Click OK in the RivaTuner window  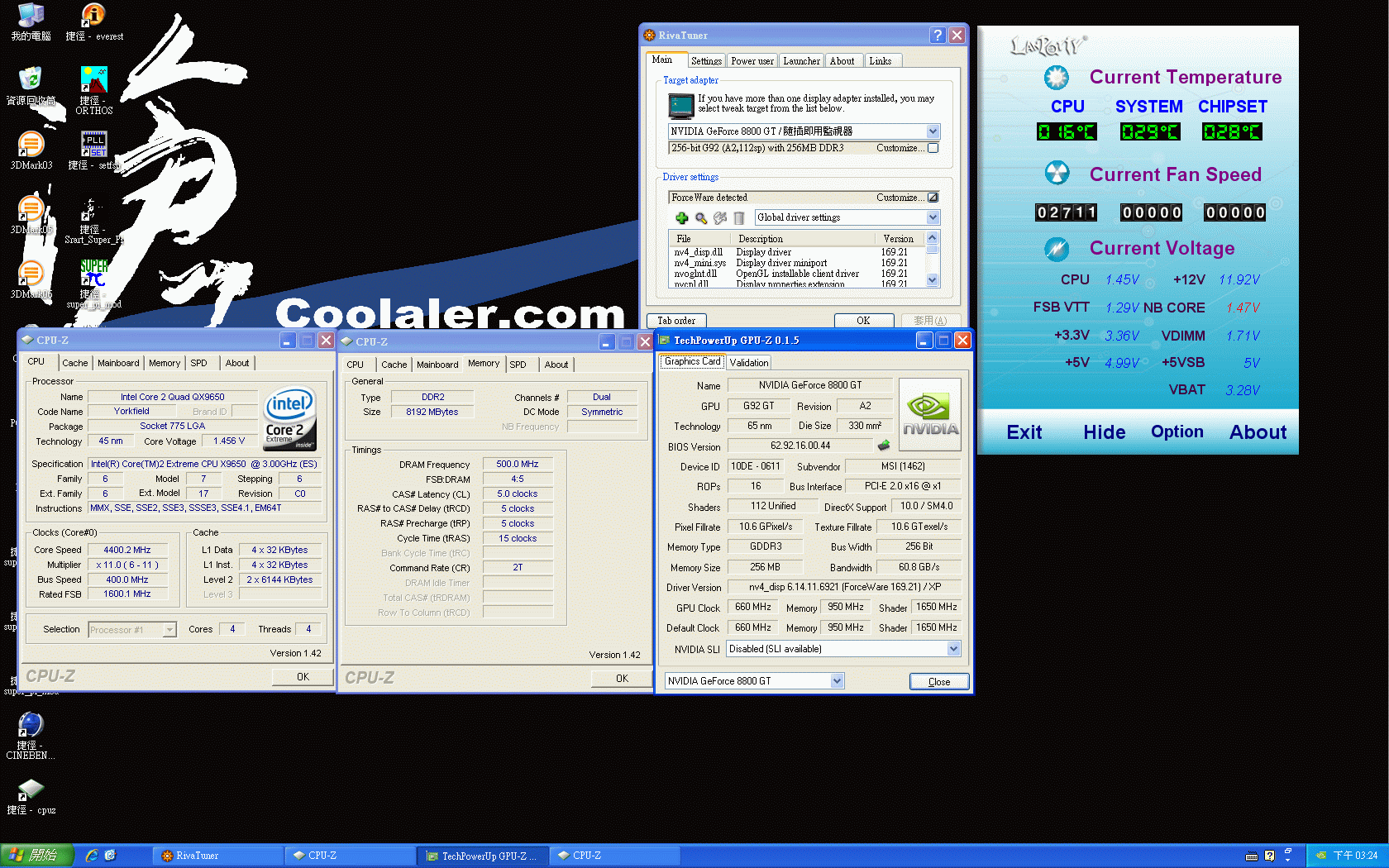click(863, 321)
